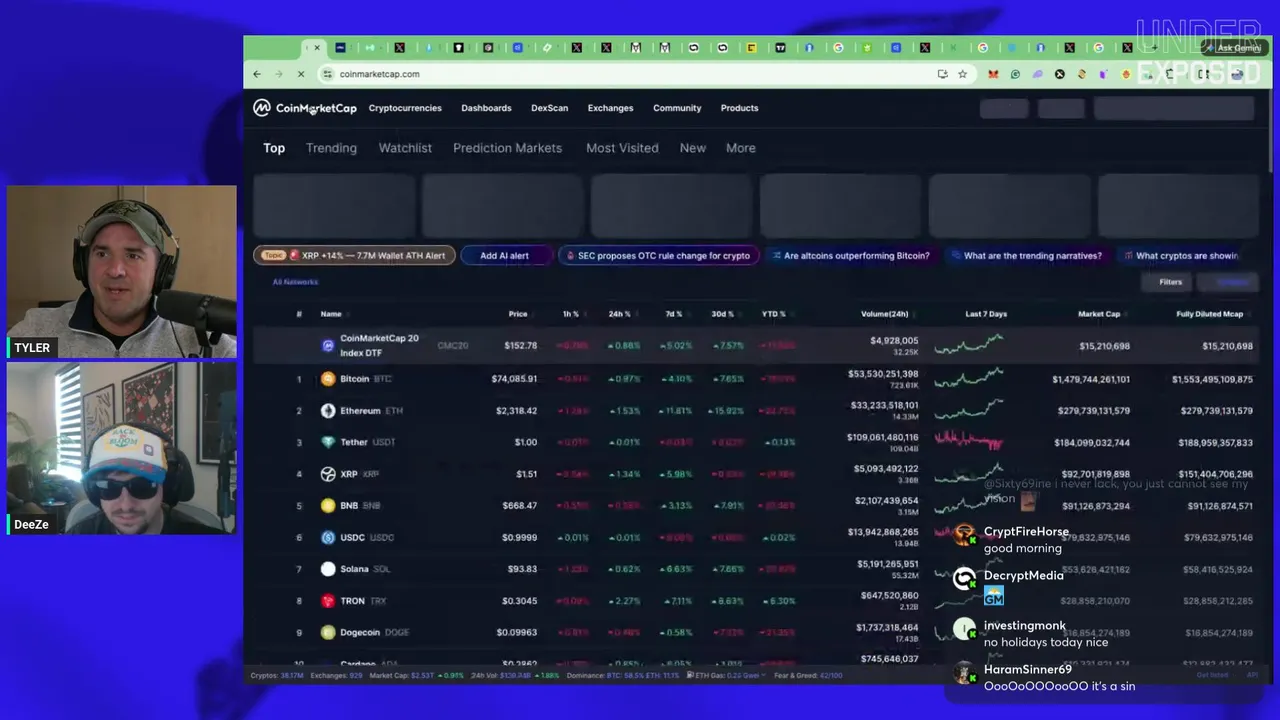Click the Tether coin icon
The width and height of the screenshot is (1280, 720).
click(x=328, y=442)
